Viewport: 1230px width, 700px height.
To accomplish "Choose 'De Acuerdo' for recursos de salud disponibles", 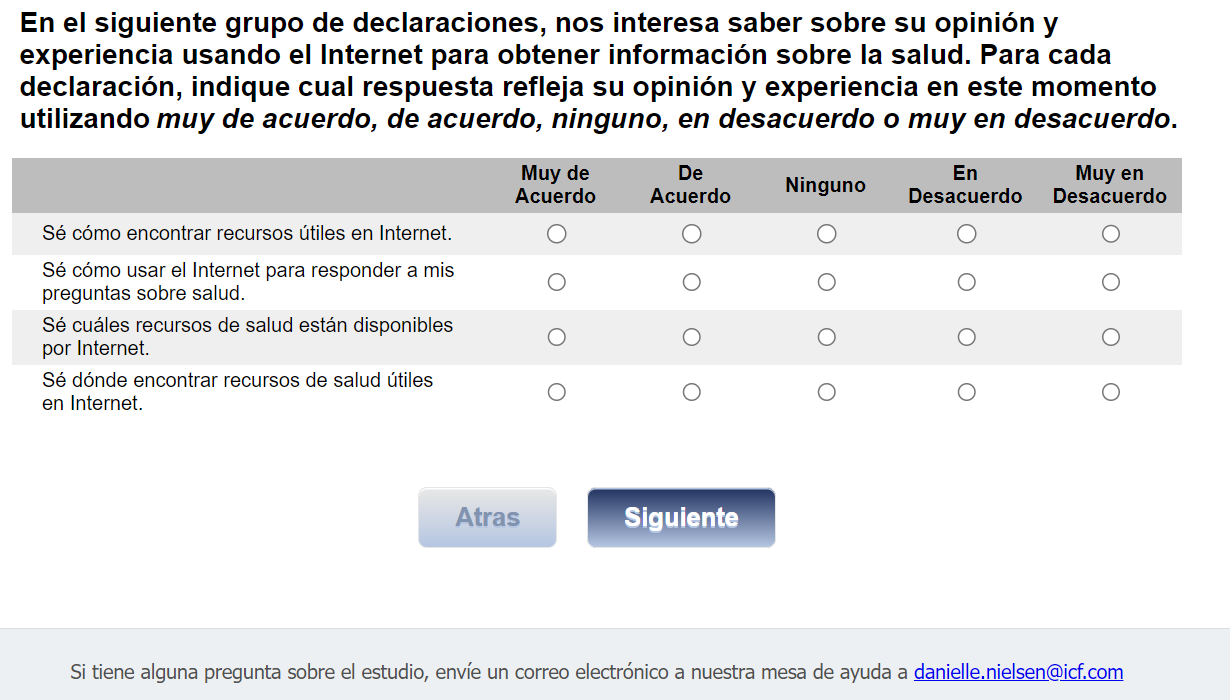I will point(691,337).
